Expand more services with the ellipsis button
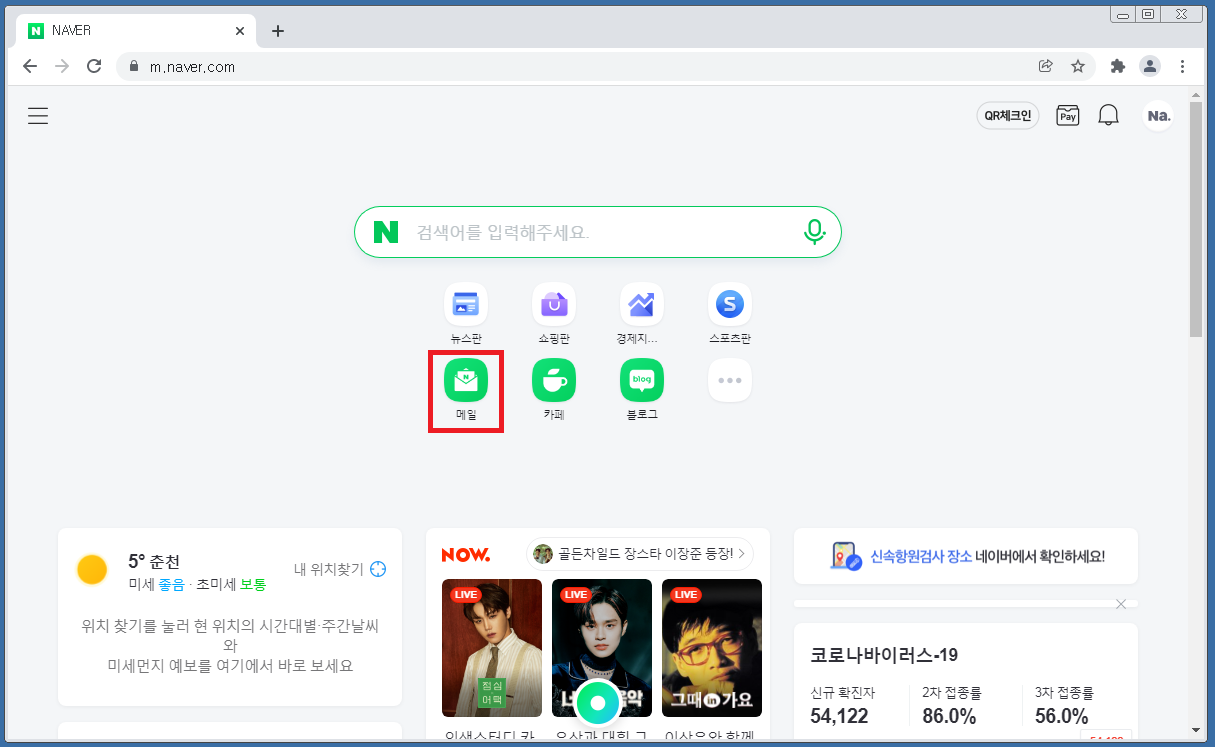The height and width of the screenshot is (747, 1215). pos(729,380)
